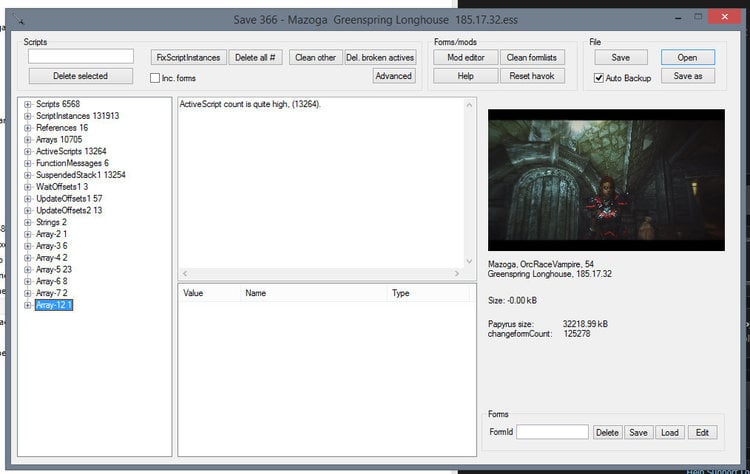Click the Reset havok button
Screen dimensions: 750x474
[532, 76]
